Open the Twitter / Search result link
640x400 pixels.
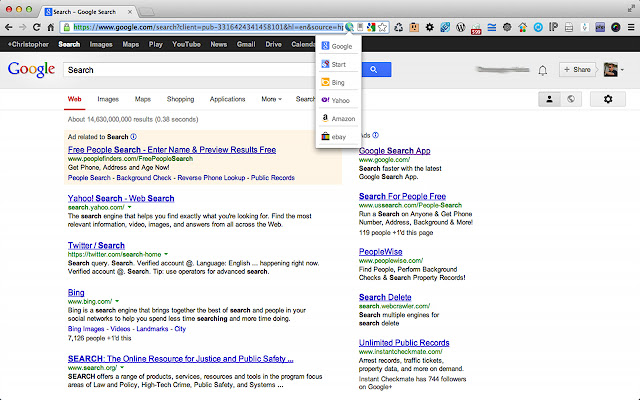pos(96,245)
